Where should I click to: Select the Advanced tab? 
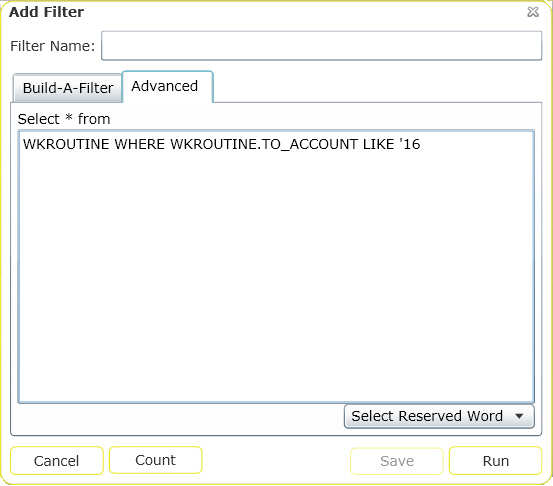click(x=168, y=86)
